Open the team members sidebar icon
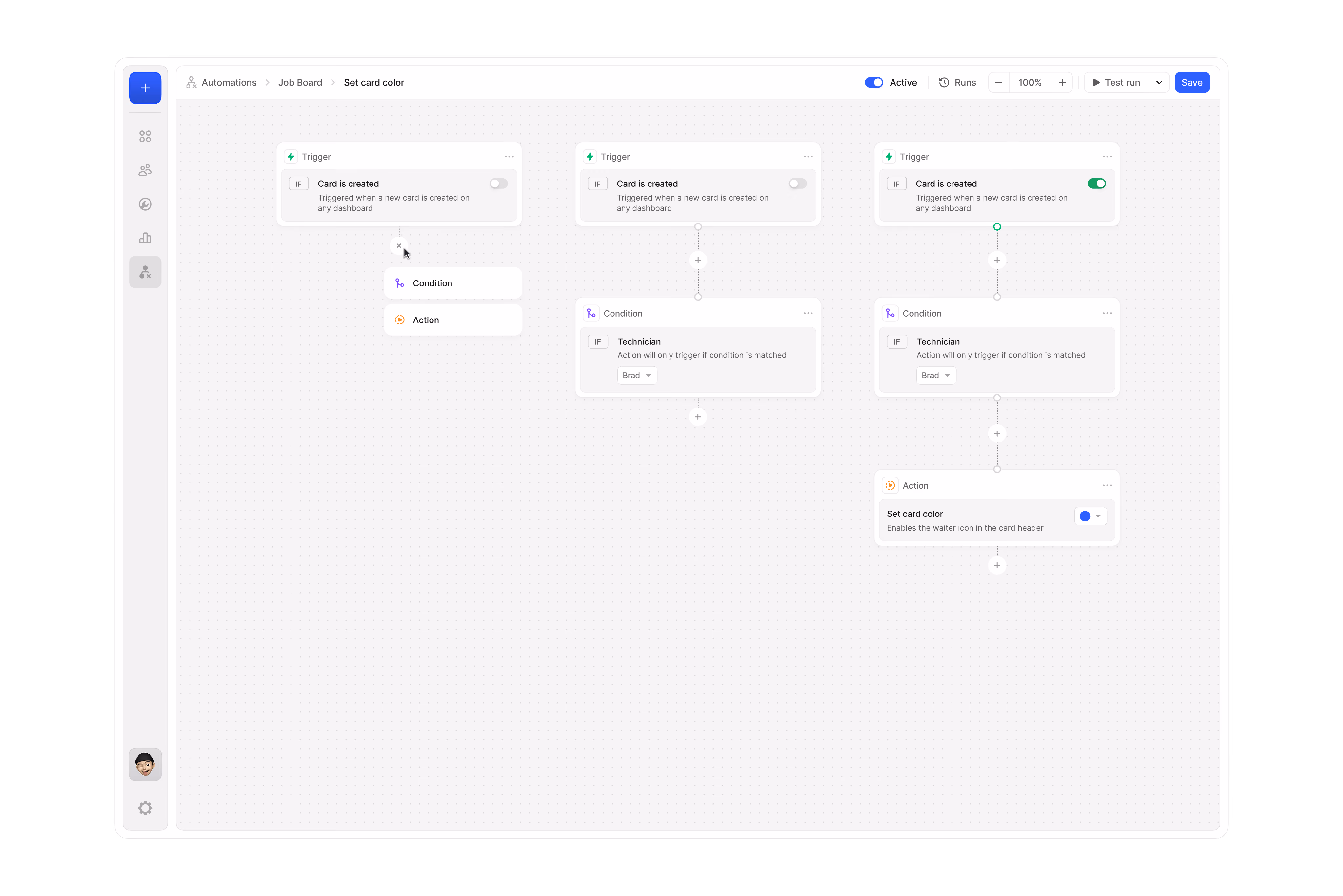Image resolution: width=1343 pixels, height=896 pixels. [x=145, y=170]
